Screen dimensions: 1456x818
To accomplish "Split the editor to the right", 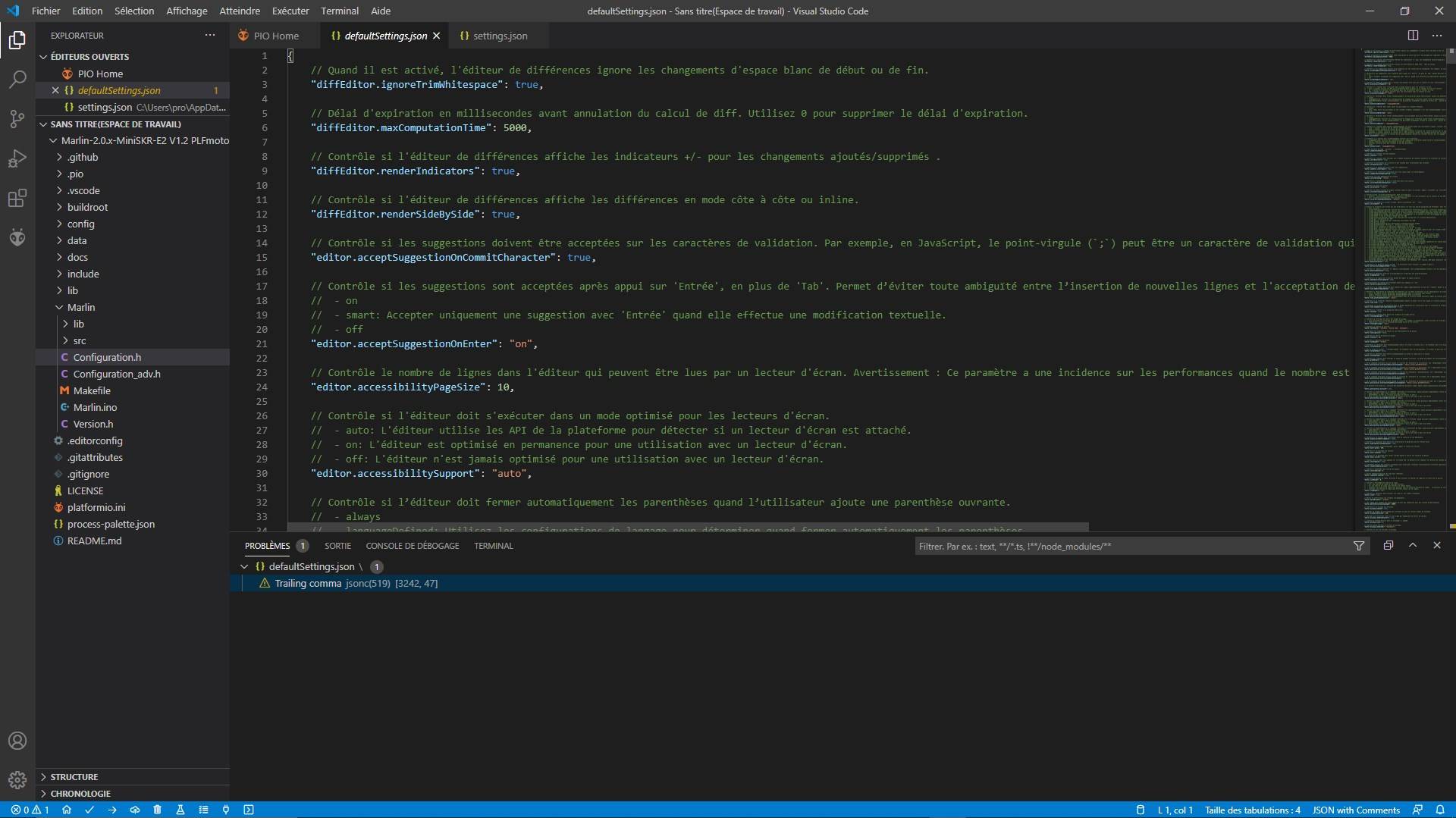I will pos(1413,36).
